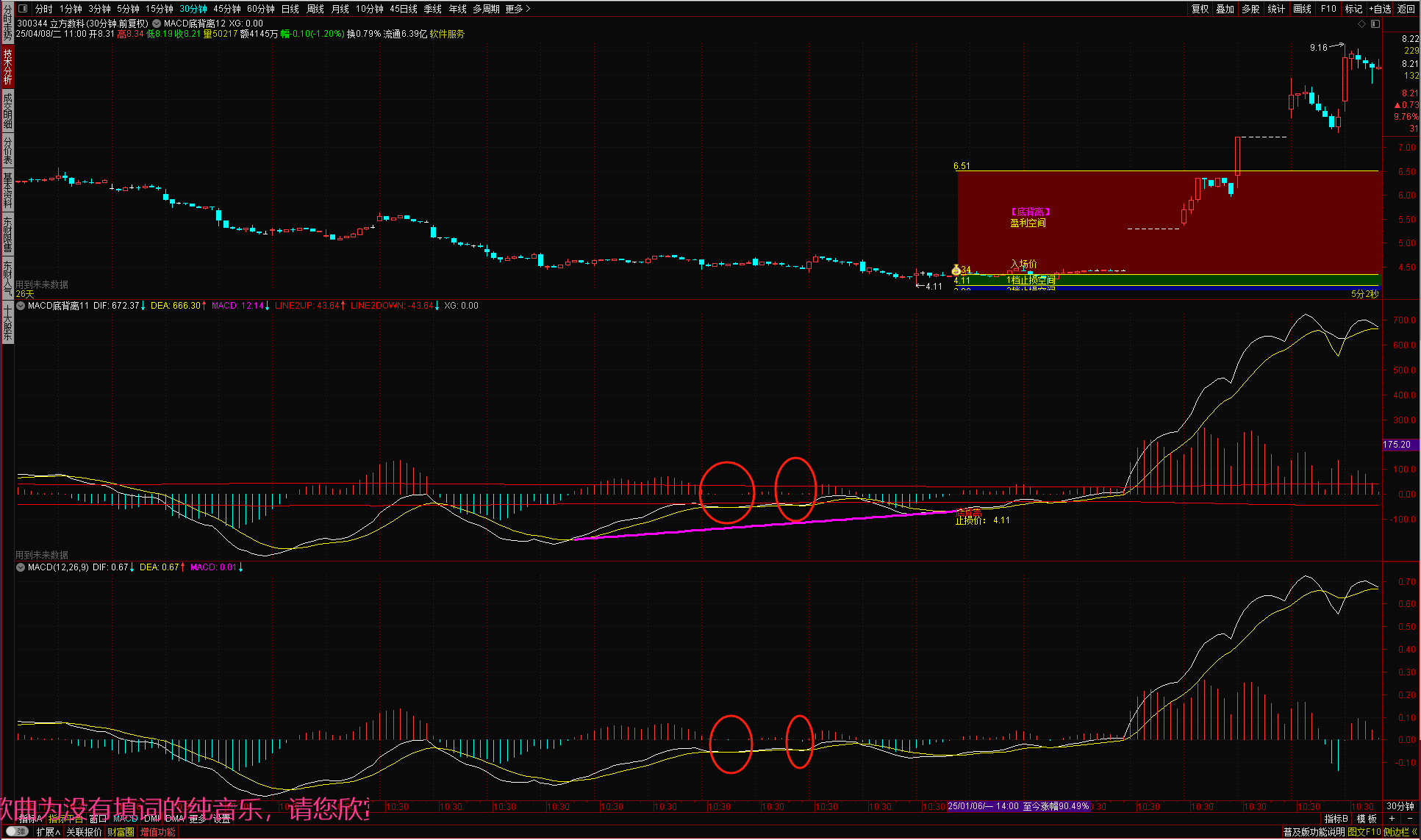Click the 175.20 value label on the indicator axis
The image size is (1421, 840).
1397,445
